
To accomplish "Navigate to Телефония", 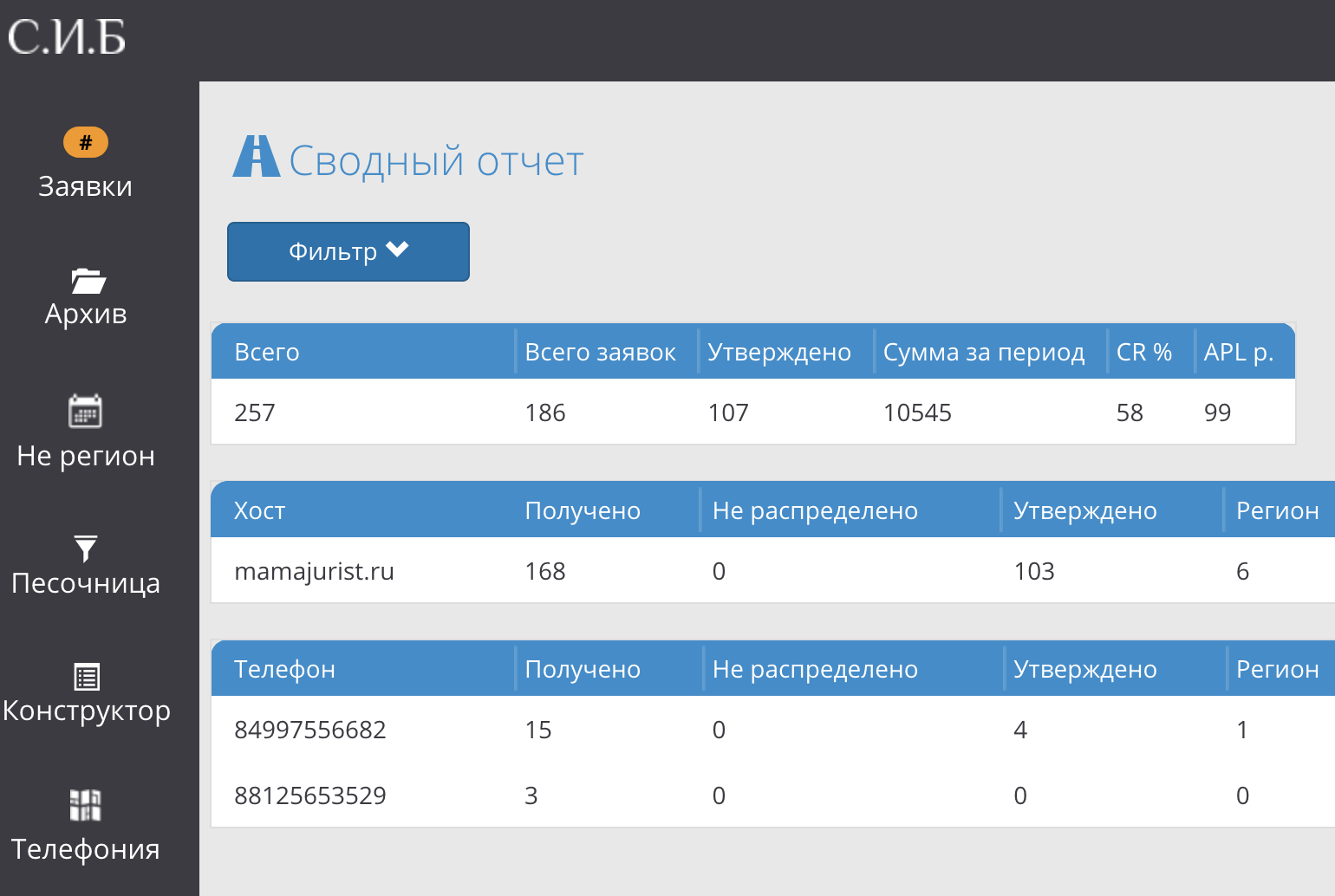I will (x=86, y=849).
